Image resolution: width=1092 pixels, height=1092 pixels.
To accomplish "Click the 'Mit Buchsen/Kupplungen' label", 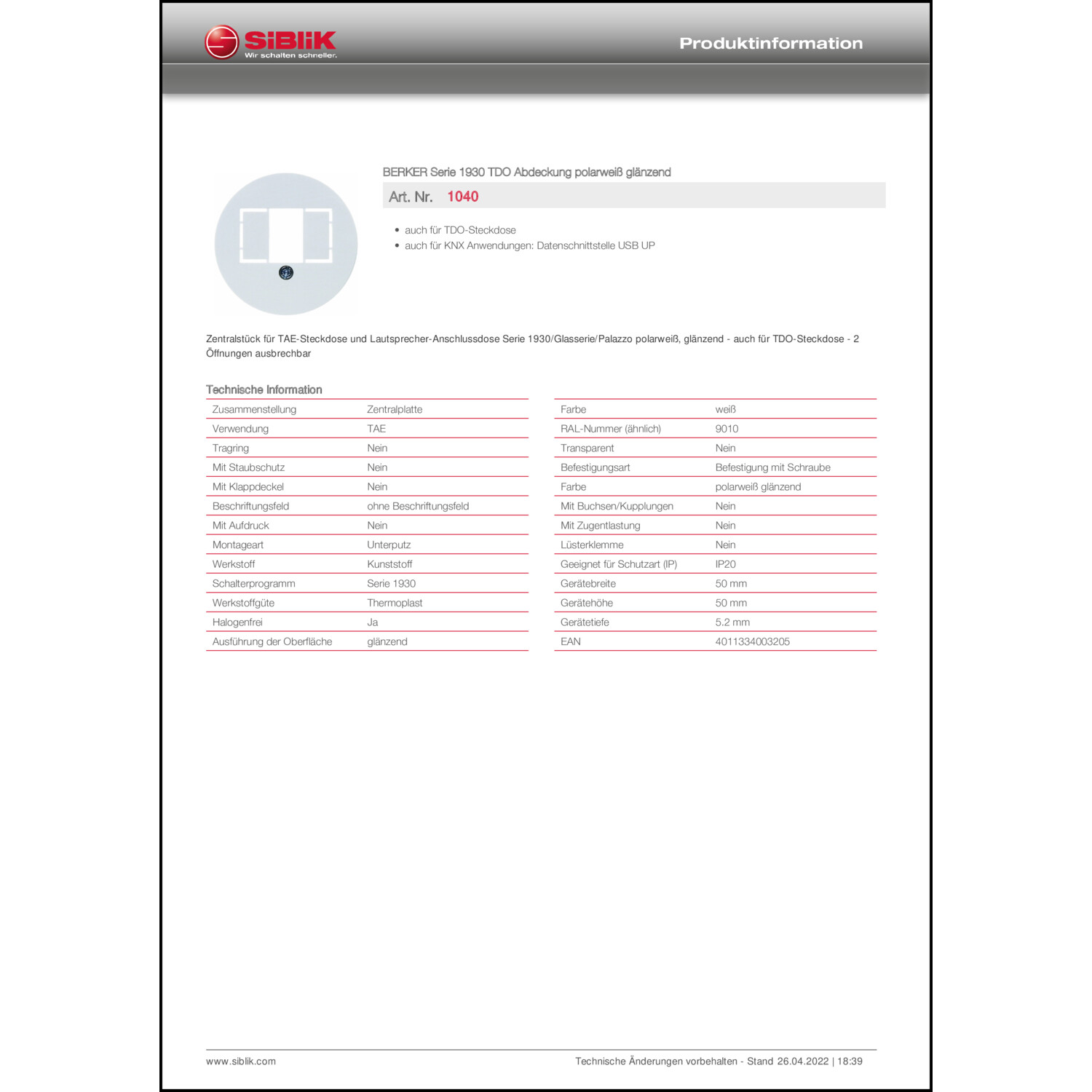I will [x=617, y=506].
